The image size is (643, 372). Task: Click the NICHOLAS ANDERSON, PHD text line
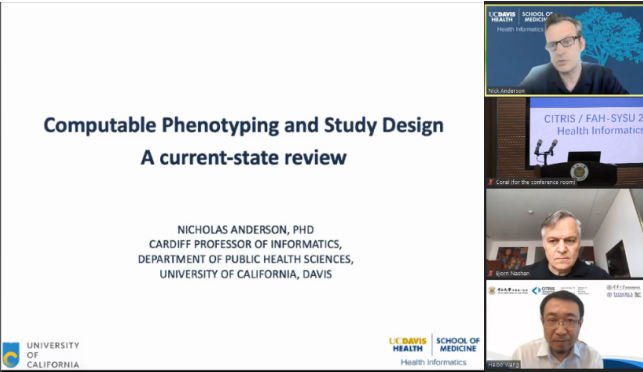pos(246,230)
